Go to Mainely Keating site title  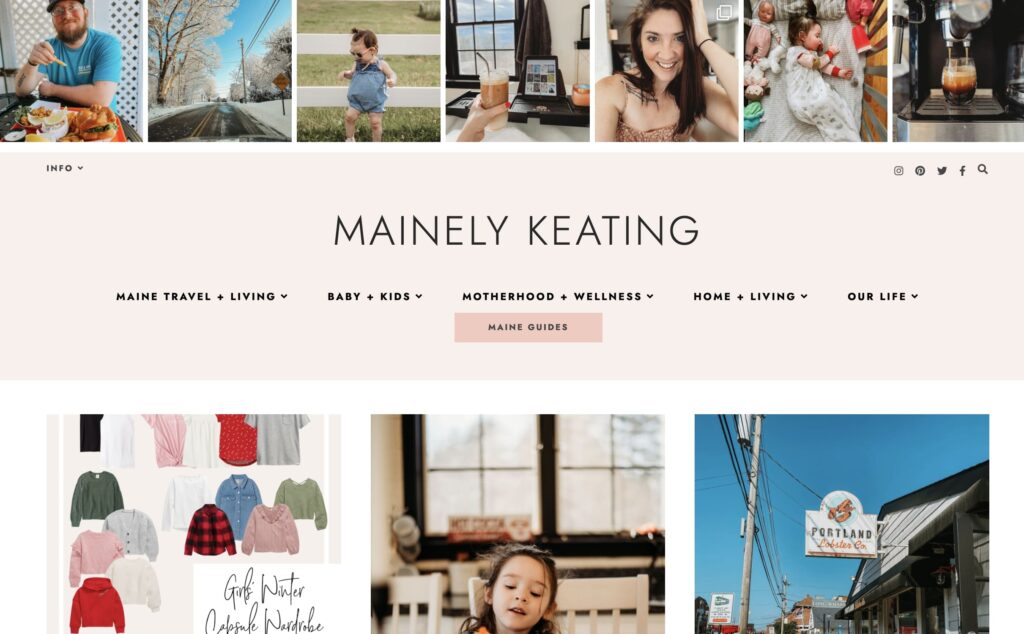[x=516, y=230]
